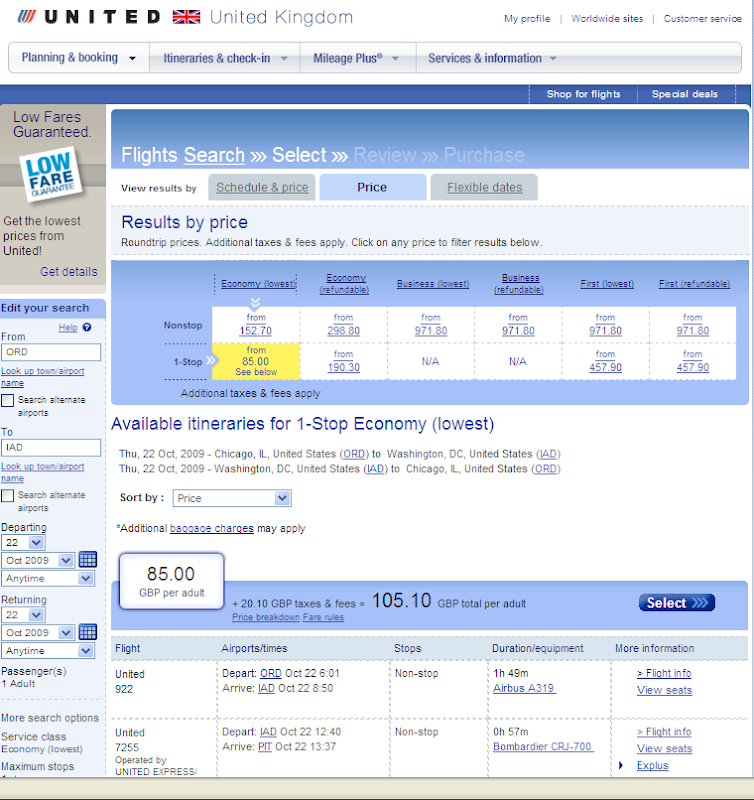Click View seats for United 7255
Viewport: 754px width, 800px height.
tap(665, 749)
